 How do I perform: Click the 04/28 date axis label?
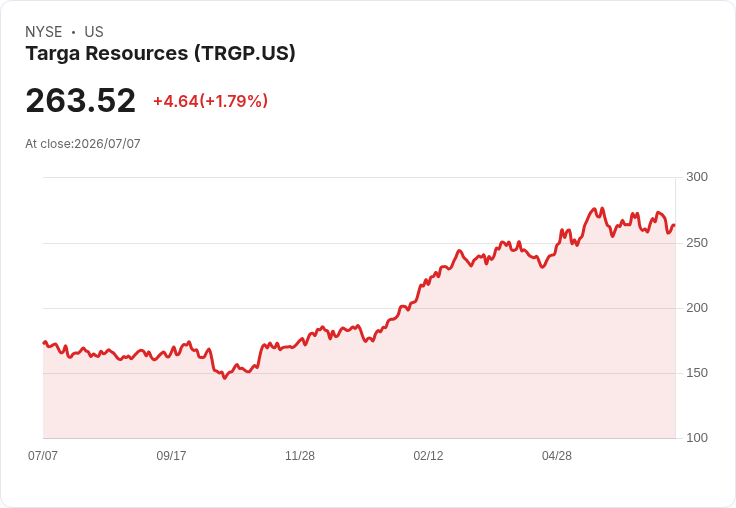[x=557, y=455]
